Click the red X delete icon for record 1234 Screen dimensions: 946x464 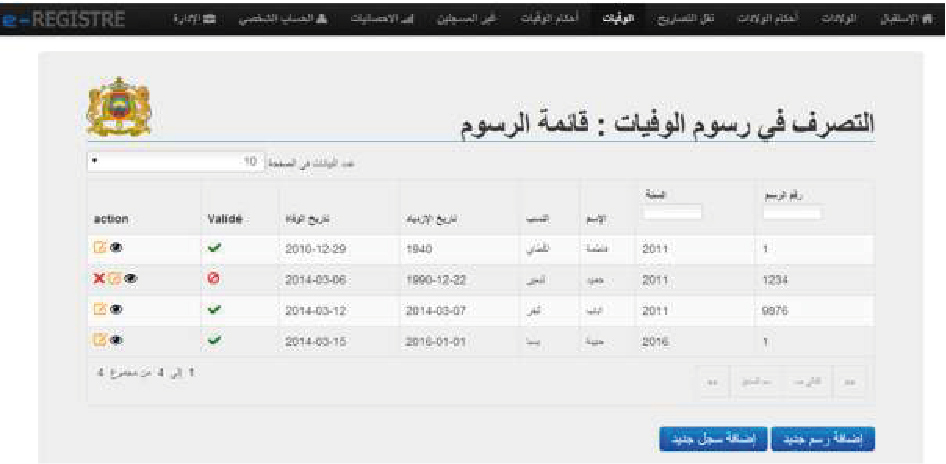[x=99, y=279]
